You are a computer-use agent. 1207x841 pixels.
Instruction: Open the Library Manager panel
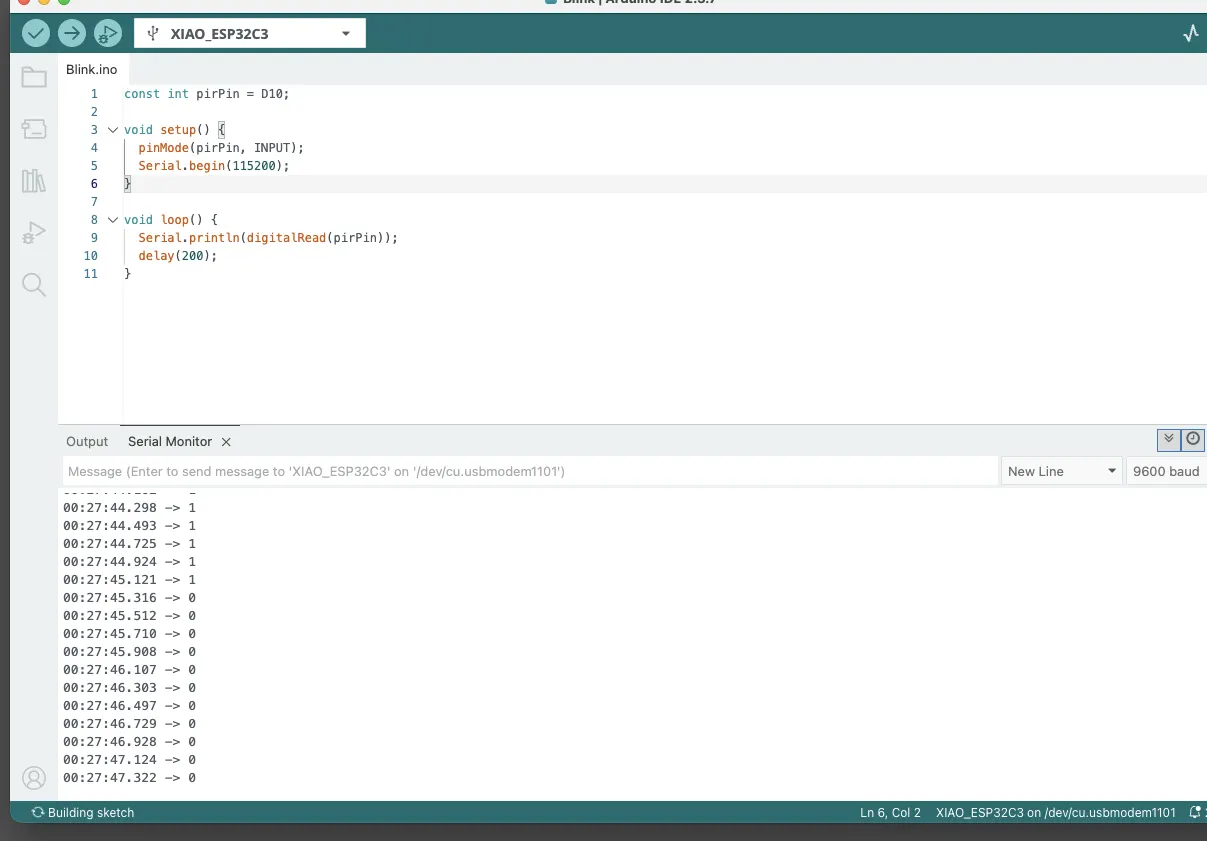[34, 180]
